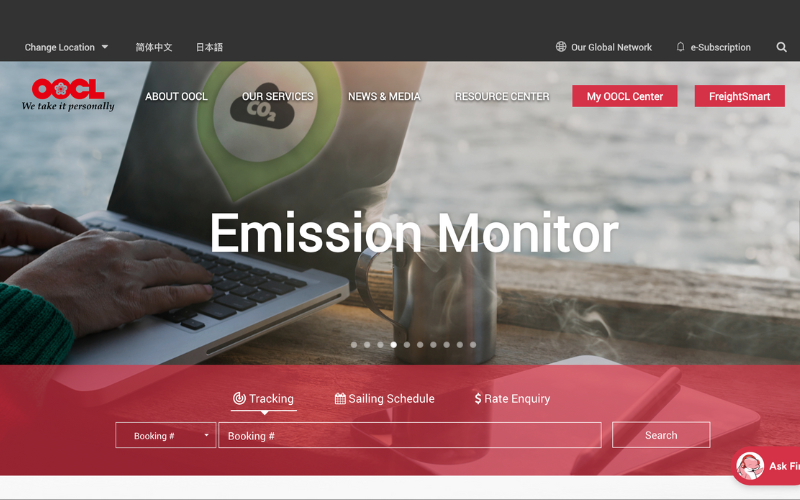The width and height of the screenshot is (800, 500).
Task: Go to the second carousel slide dot
Action: pyautogui.click(x=367, y=345)
